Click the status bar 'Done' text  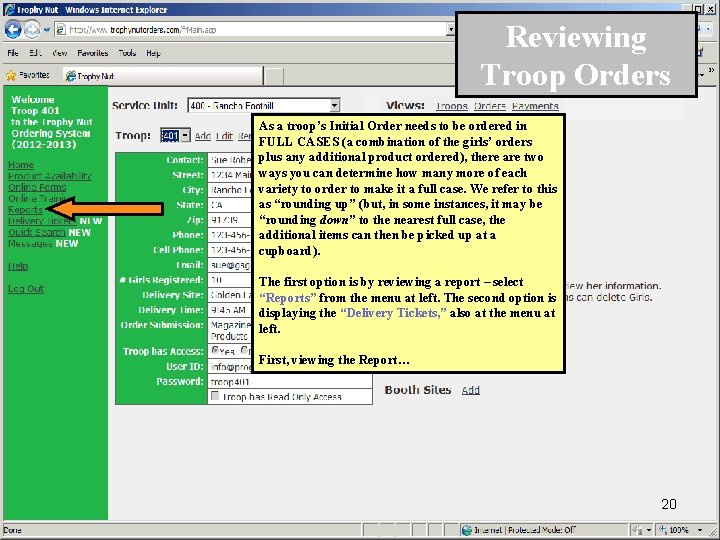(x=12, y=530)
